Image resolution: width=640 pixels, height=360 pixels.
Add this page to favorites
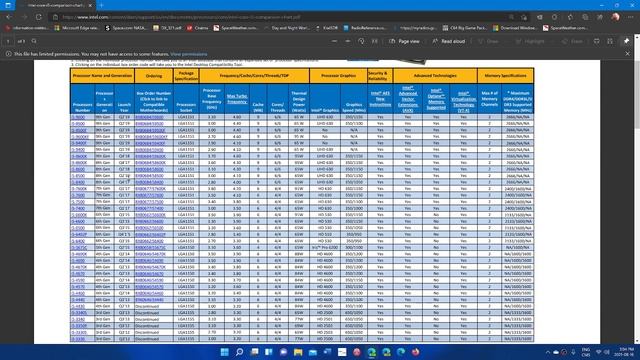click(524, 17)
